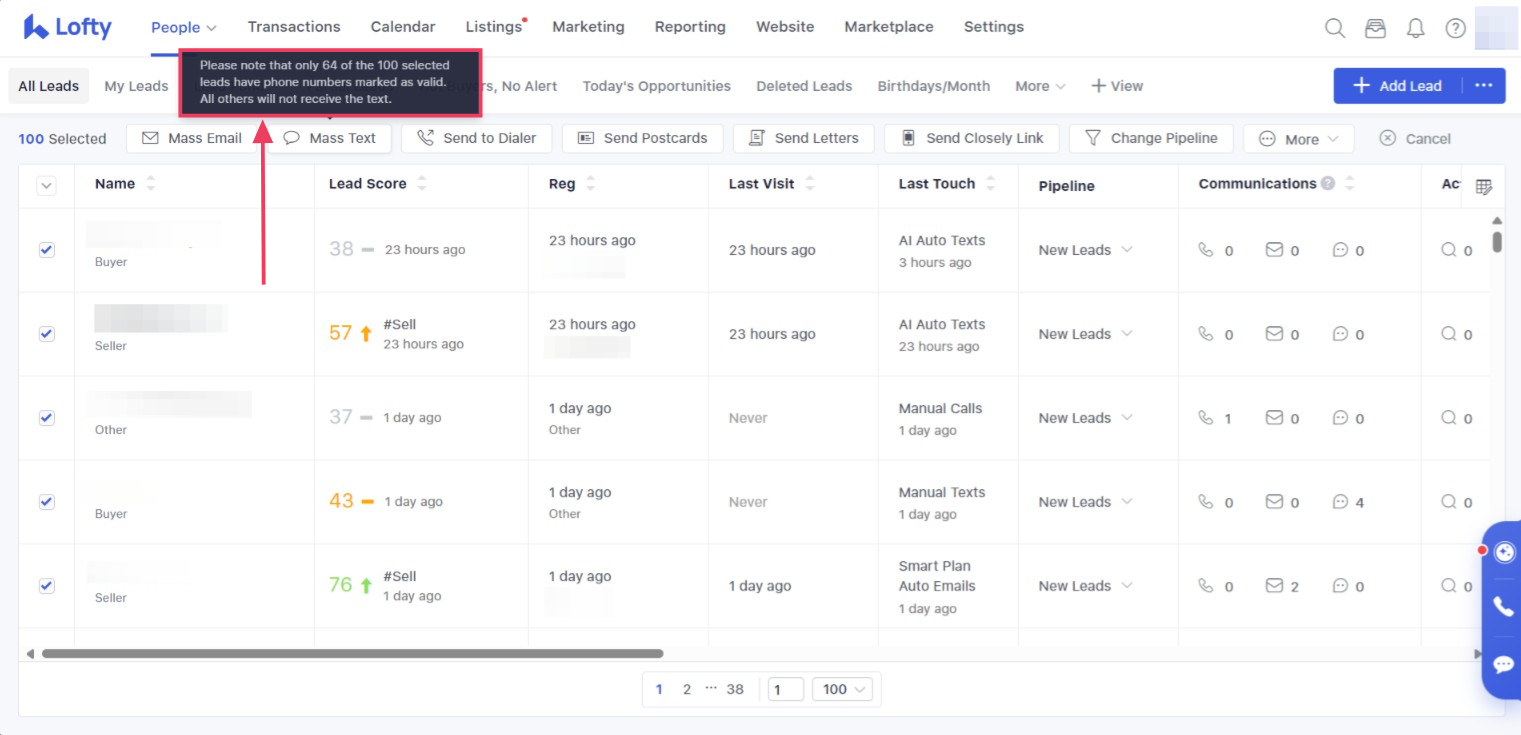Viewport: 1521px width, 735px height.
Task: Click the Add Lead button
Action: [1397, 86]
